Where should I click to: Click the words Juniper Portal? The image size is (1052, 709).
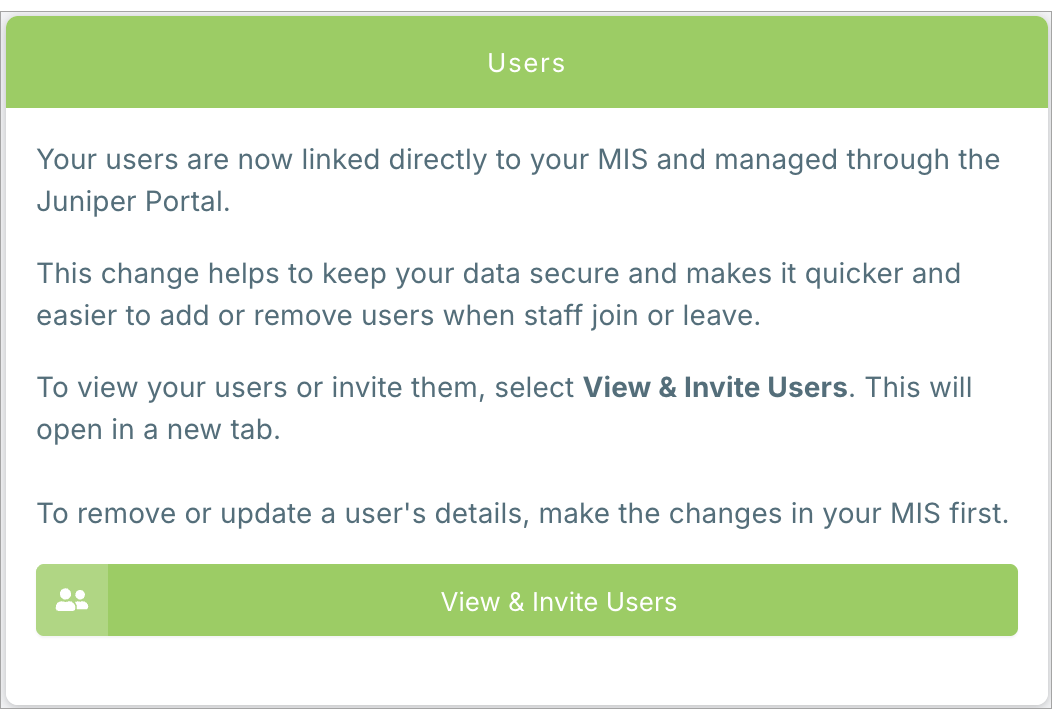point(133,201)
